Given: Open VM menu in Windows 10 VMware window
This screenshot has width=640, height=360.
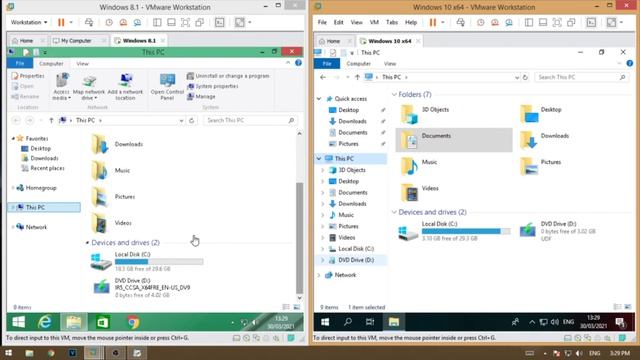Looking at the screenshot, I should tap(374, 22).
